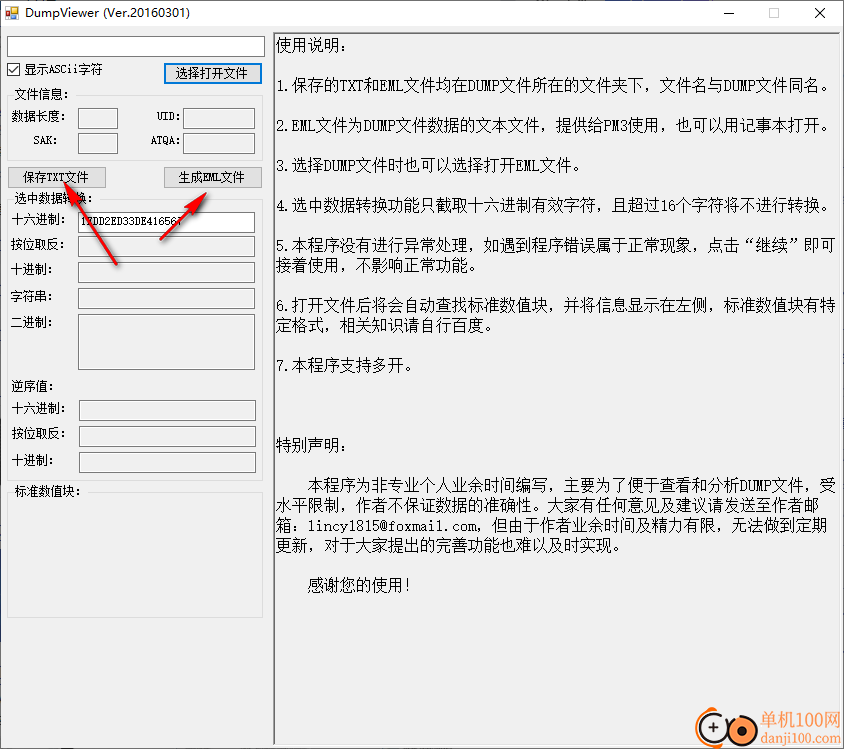Click the first 按位取反 field under 选中数据转换
The image size is (844, 749).
pos(166,246)
